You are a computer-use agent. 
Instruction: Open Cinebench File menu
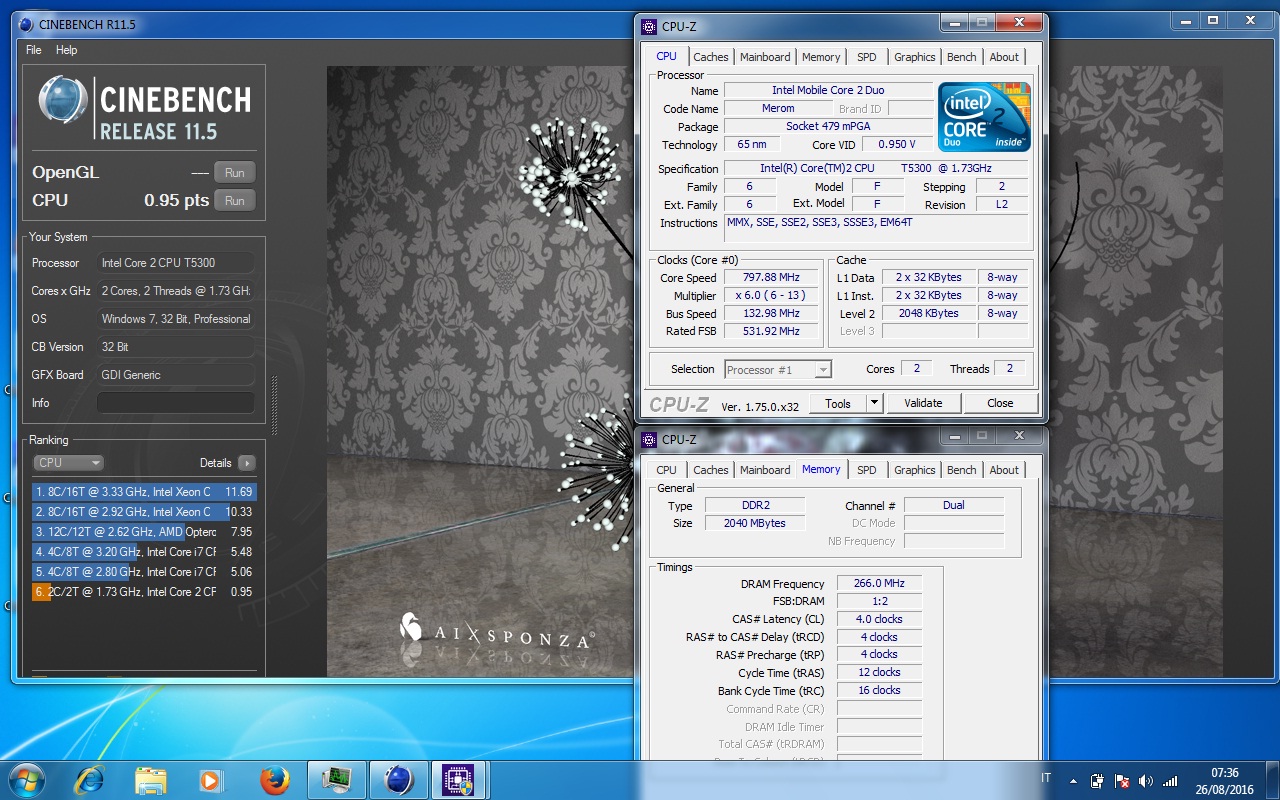(x=34, y=50)
